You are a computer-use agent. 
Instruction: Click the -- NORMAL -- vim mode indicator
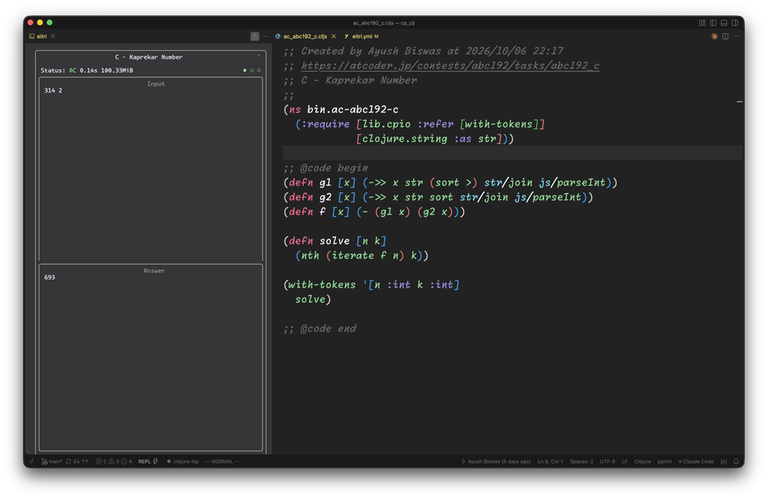(222, 461)
